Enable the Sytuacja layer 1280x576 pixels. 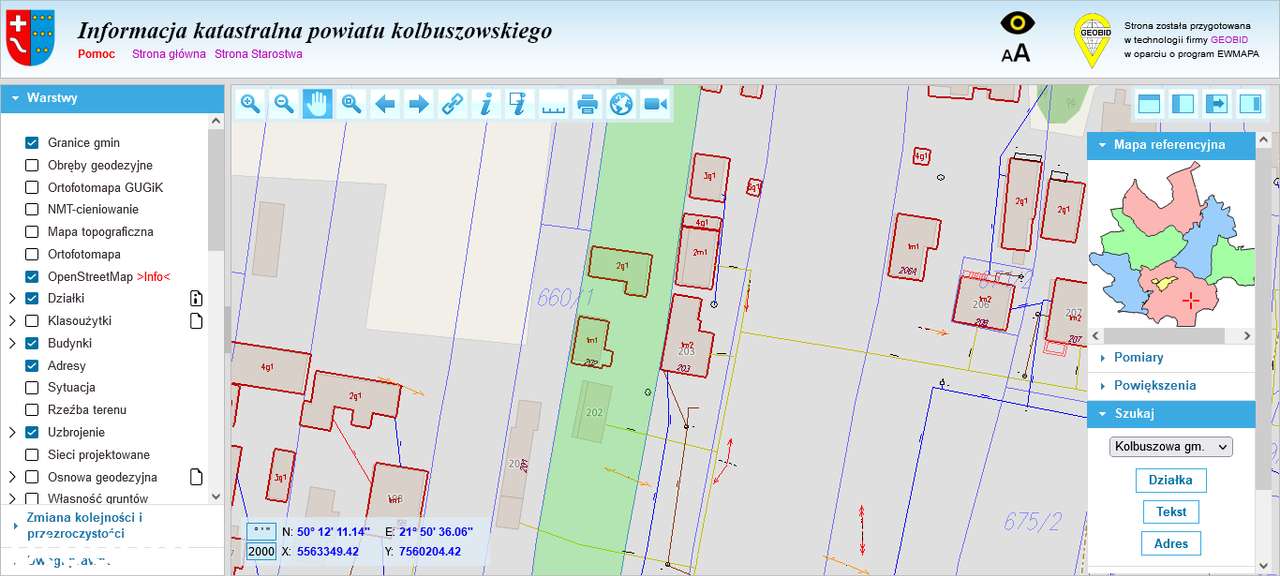tap(32, 387)
